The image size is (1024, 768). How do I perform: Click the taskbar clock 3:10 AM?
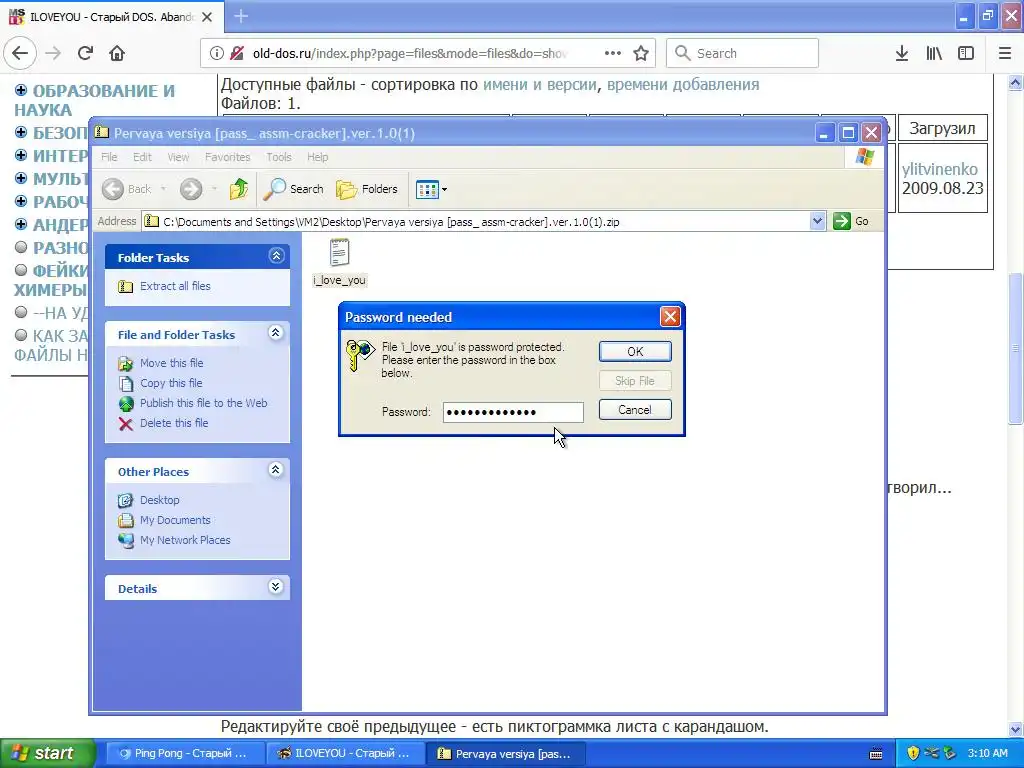click(x=987, y=753)
